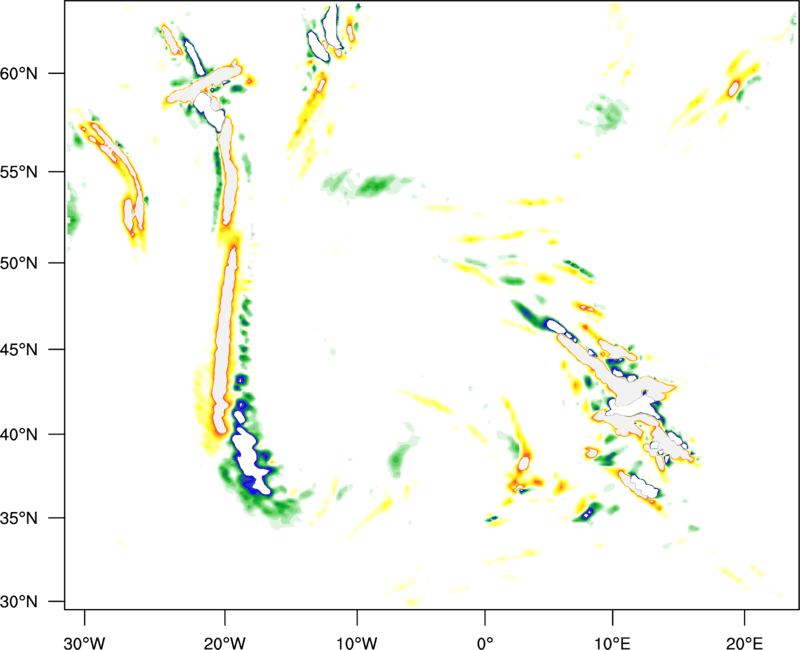Click the 30°N latitude label
Image resolution: width=800 pixels, height=650 pixels.
pos(19,602)
